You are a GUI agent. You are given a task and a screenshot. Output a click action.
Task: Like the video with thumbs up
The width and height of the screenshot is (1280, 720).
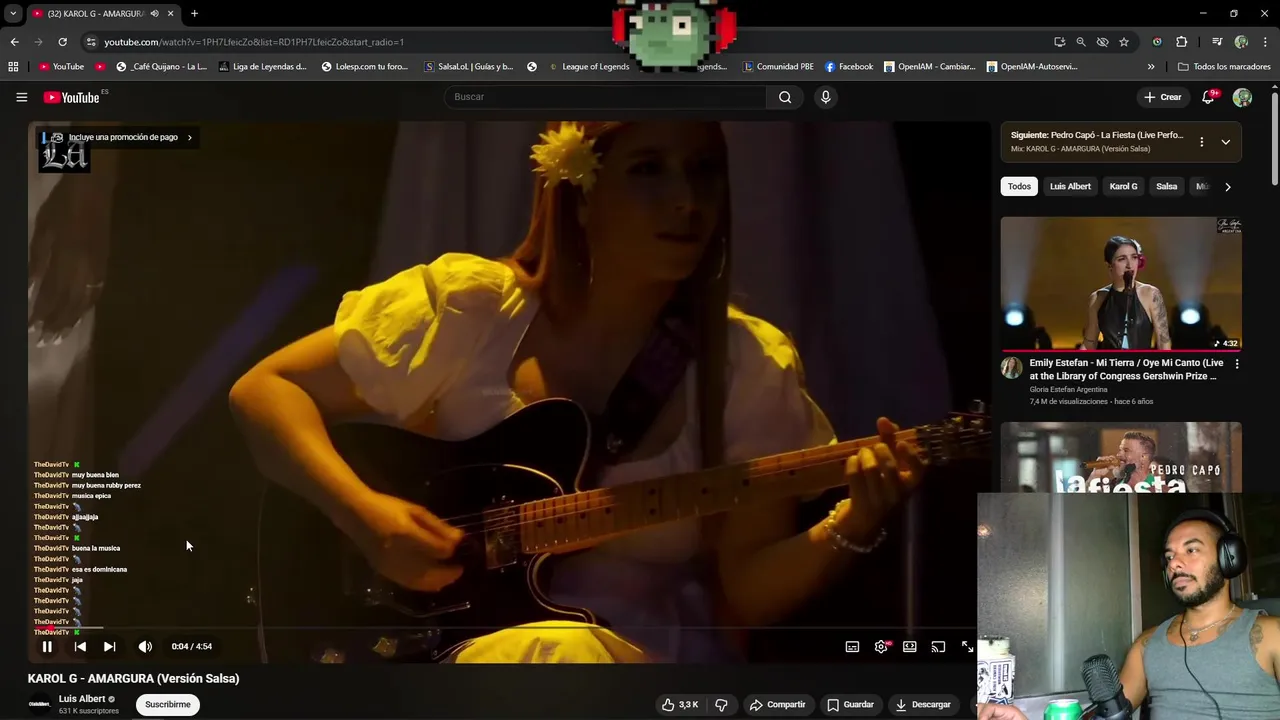click(680, 704)
